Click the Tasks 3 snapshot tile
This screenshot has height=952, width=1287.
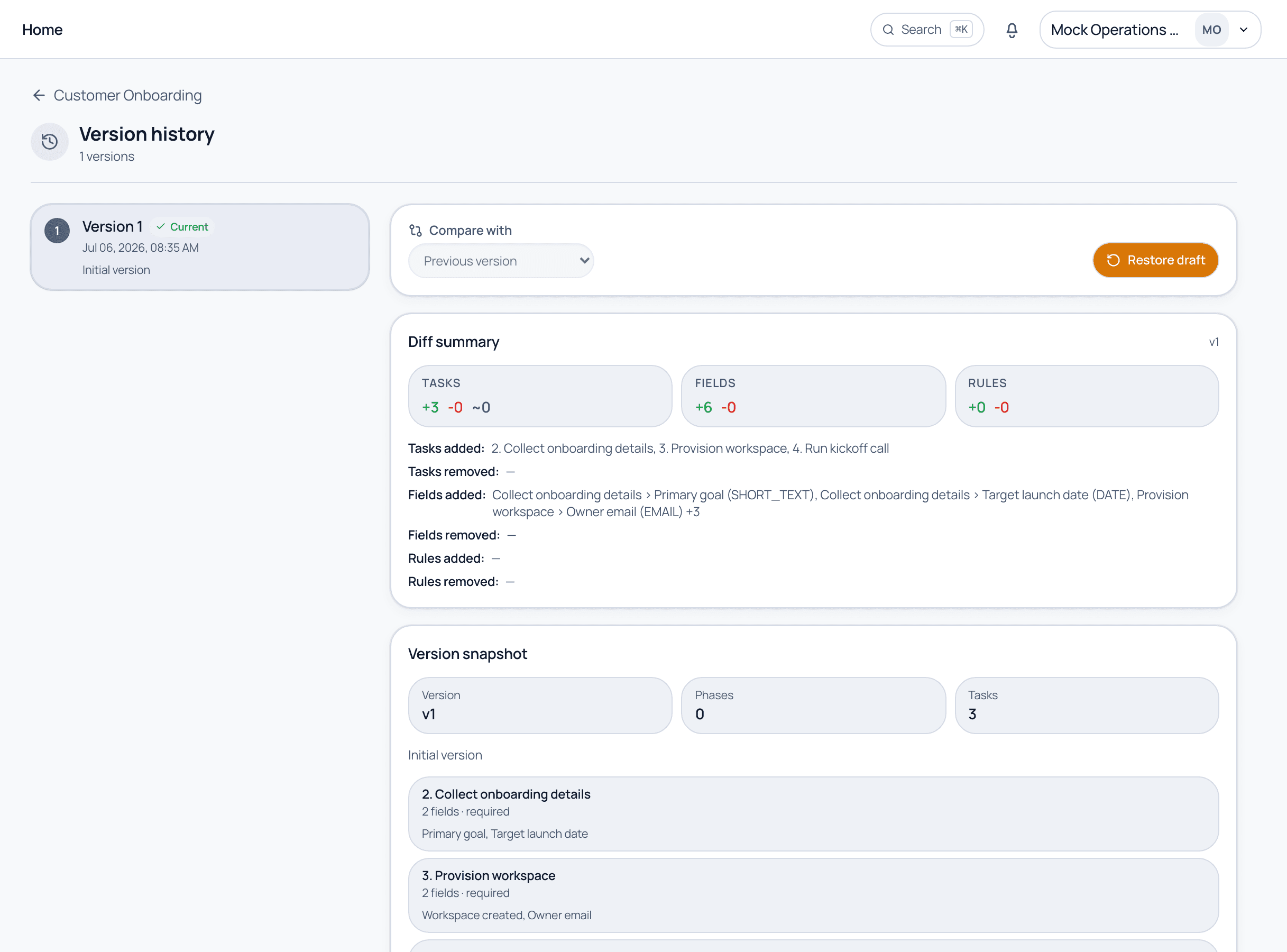[x=1087, y=706]
